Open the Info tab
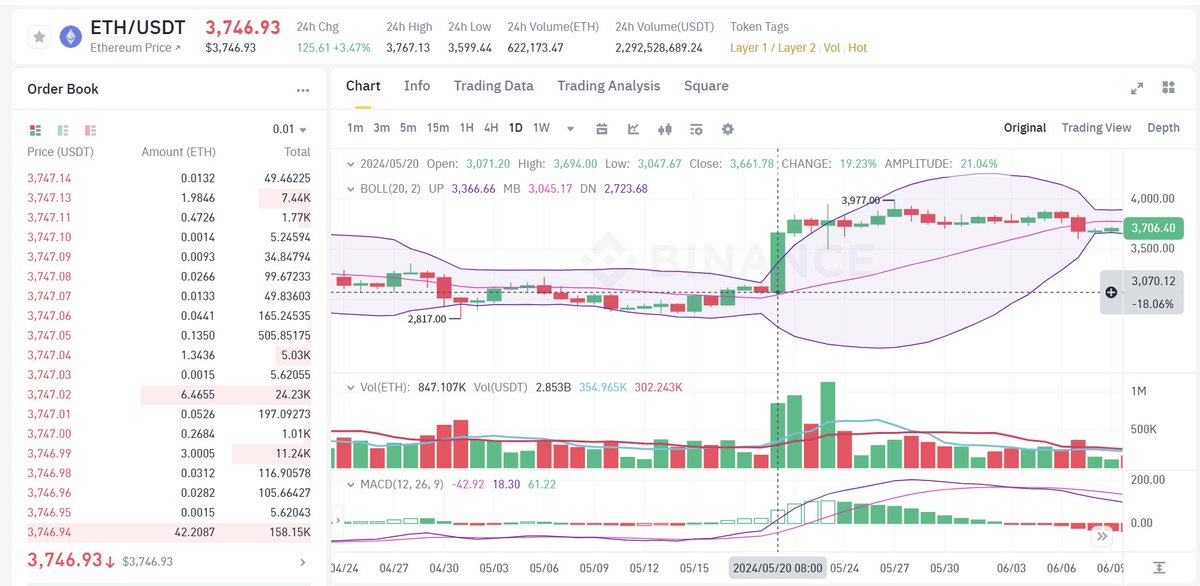 [417, 86]
